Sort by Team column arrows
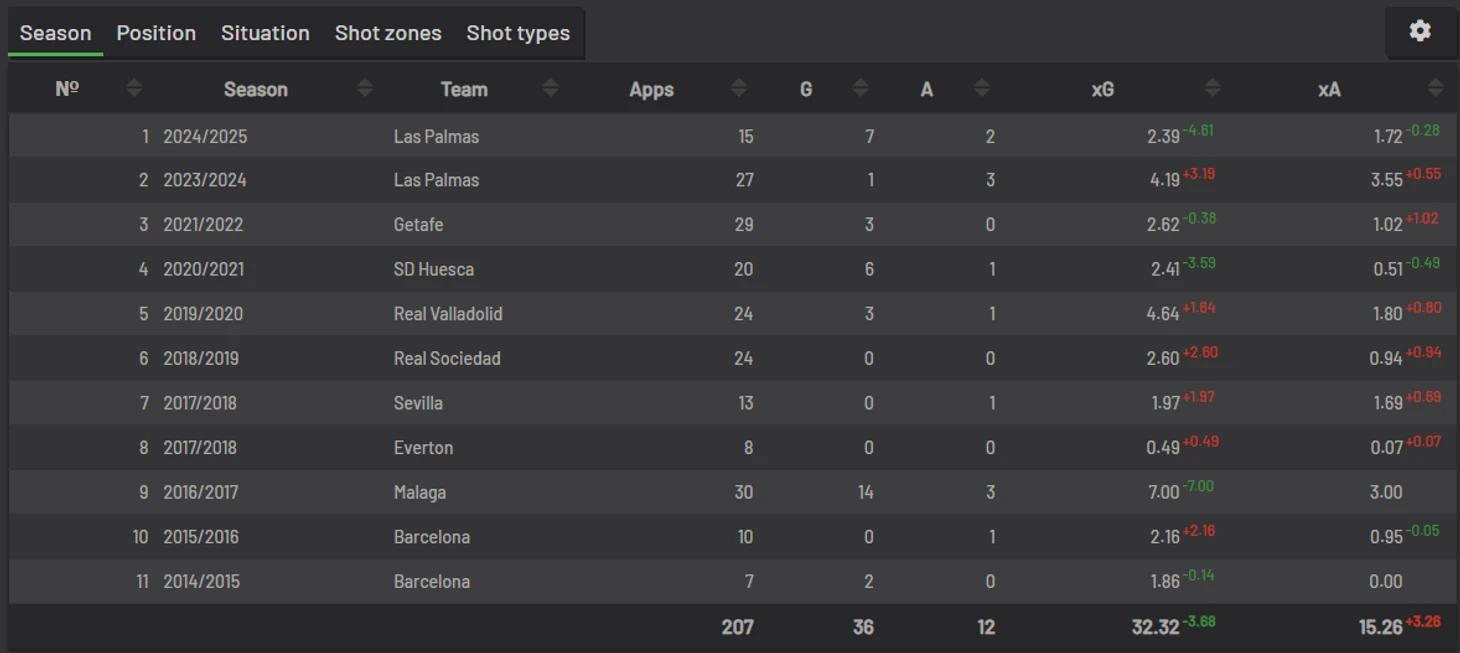The image size is (1460, 653). (x=550, y=89)
